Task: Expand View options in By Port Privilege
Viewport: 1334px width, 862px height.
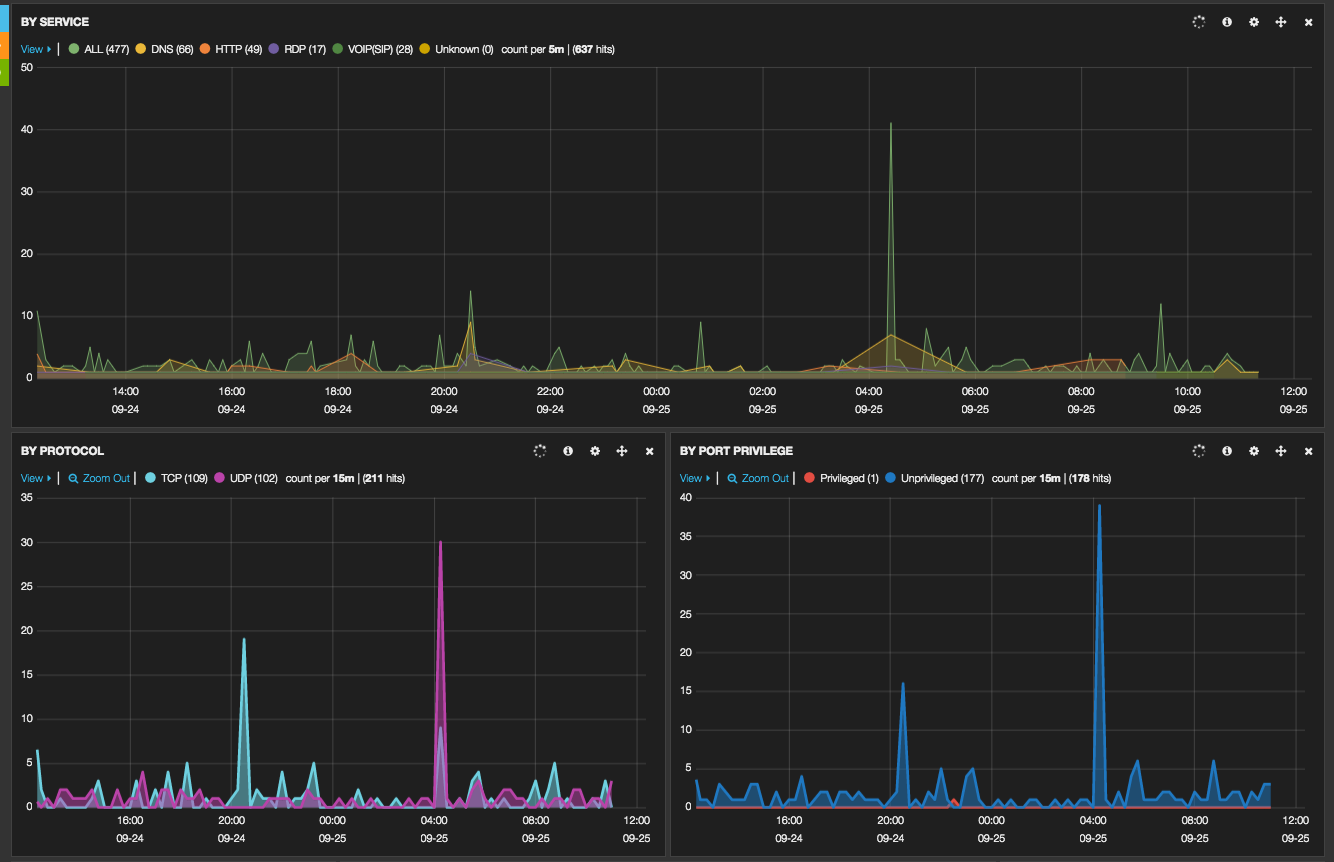Action: pyautogui.click(x=694, y=478)
